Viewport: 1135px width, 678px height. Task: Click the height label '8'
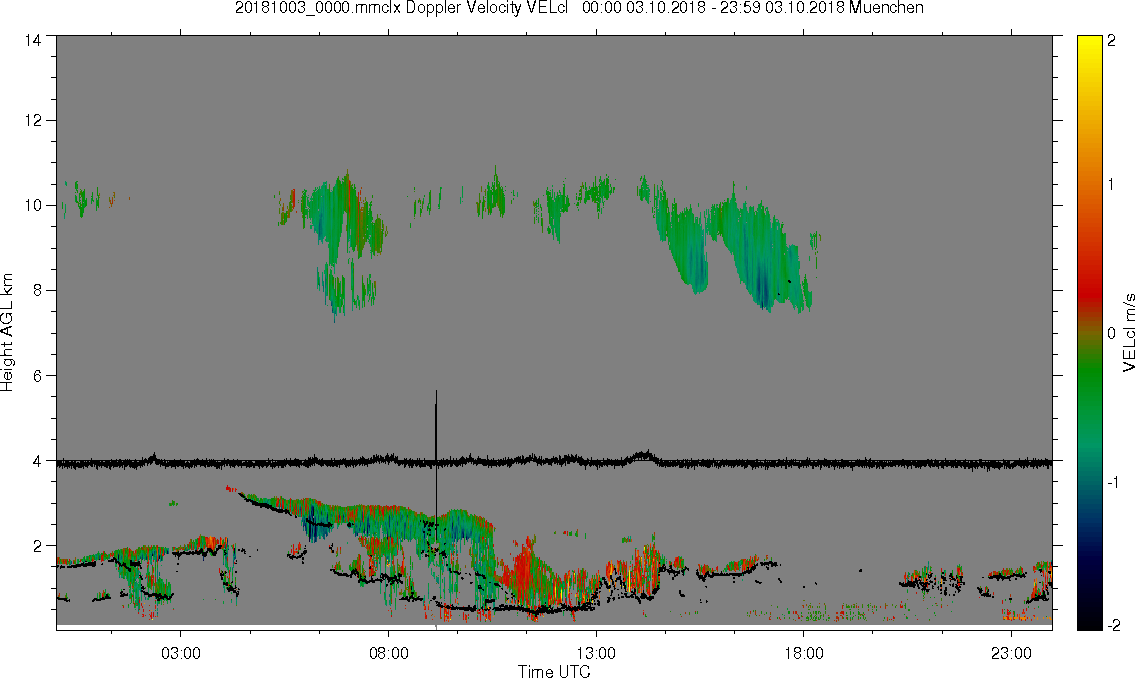coord(37,290)
